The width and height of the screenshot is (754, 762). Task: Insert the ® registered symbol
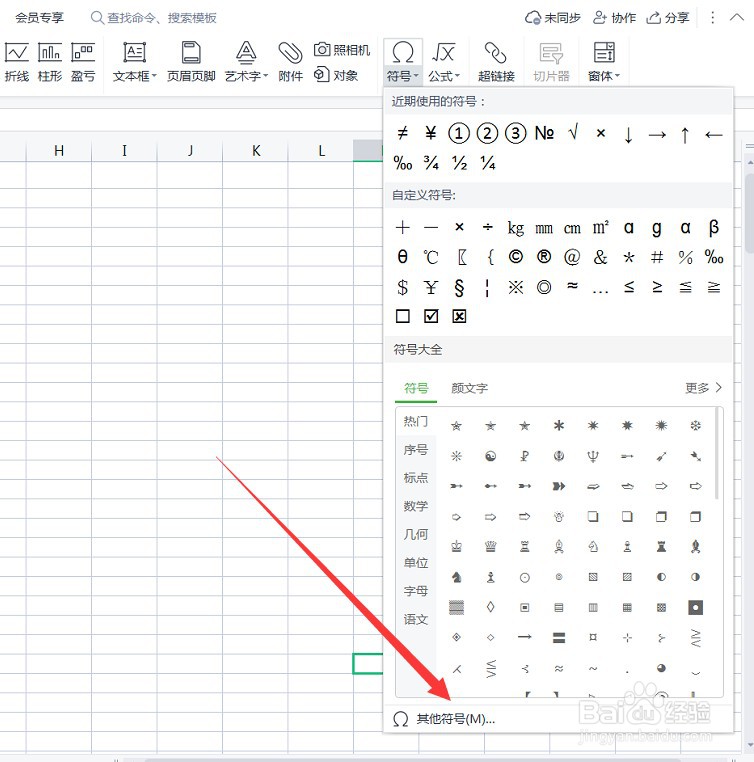(544, 257)
